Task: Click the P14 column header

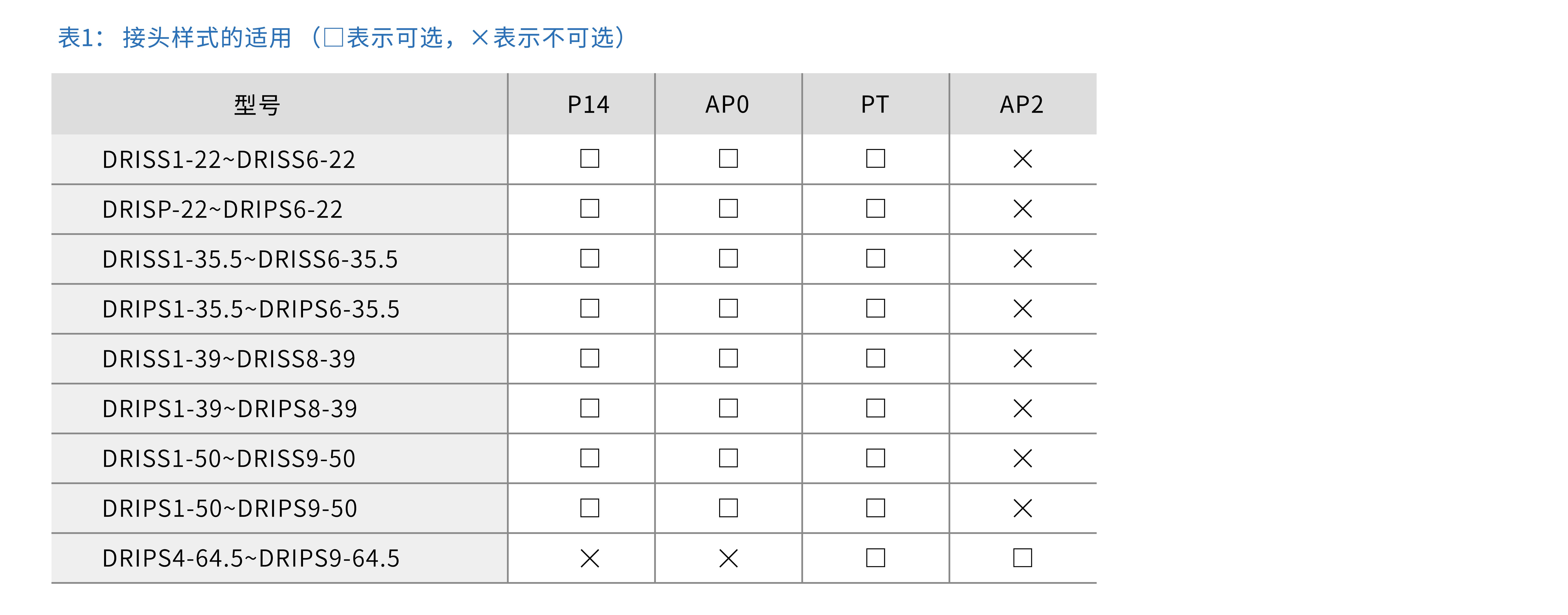Action: 588,105
